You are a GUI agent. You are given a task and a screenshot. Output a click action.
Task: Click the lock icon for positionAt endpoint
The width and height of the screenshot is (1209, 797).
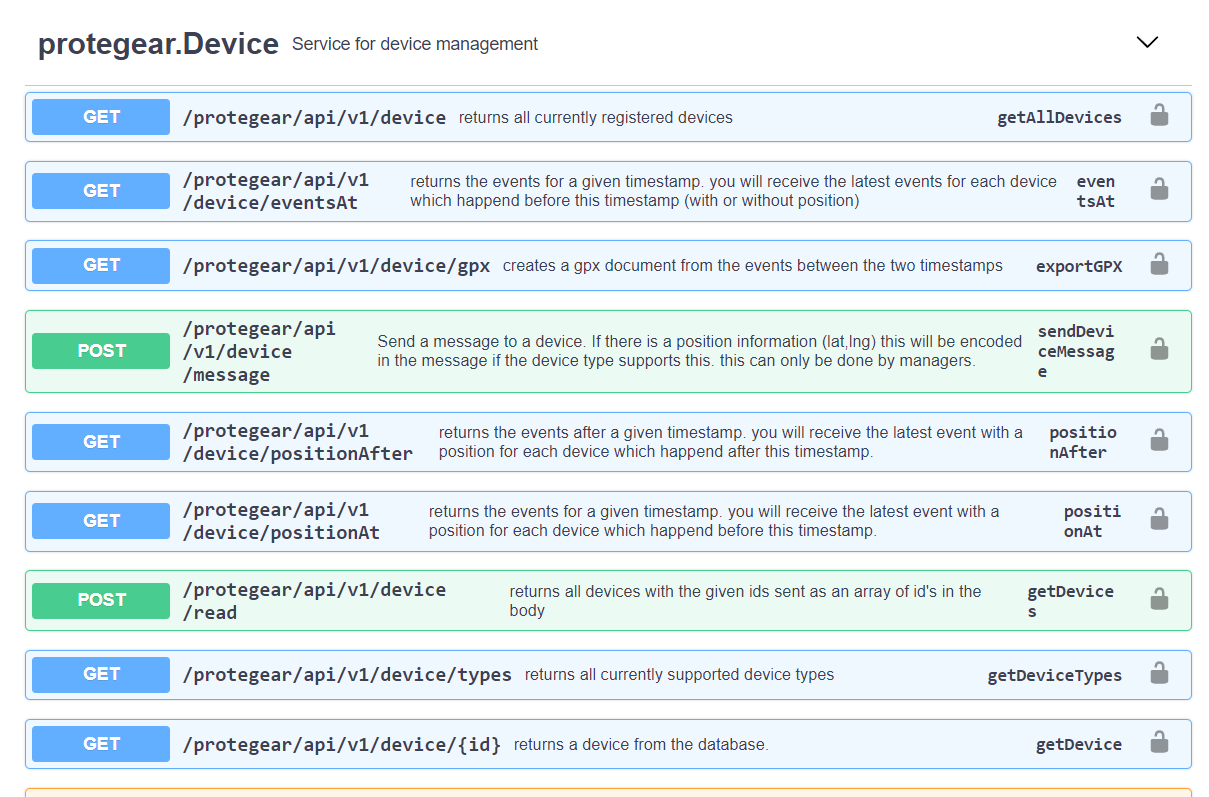click(x=1159, y=520)
